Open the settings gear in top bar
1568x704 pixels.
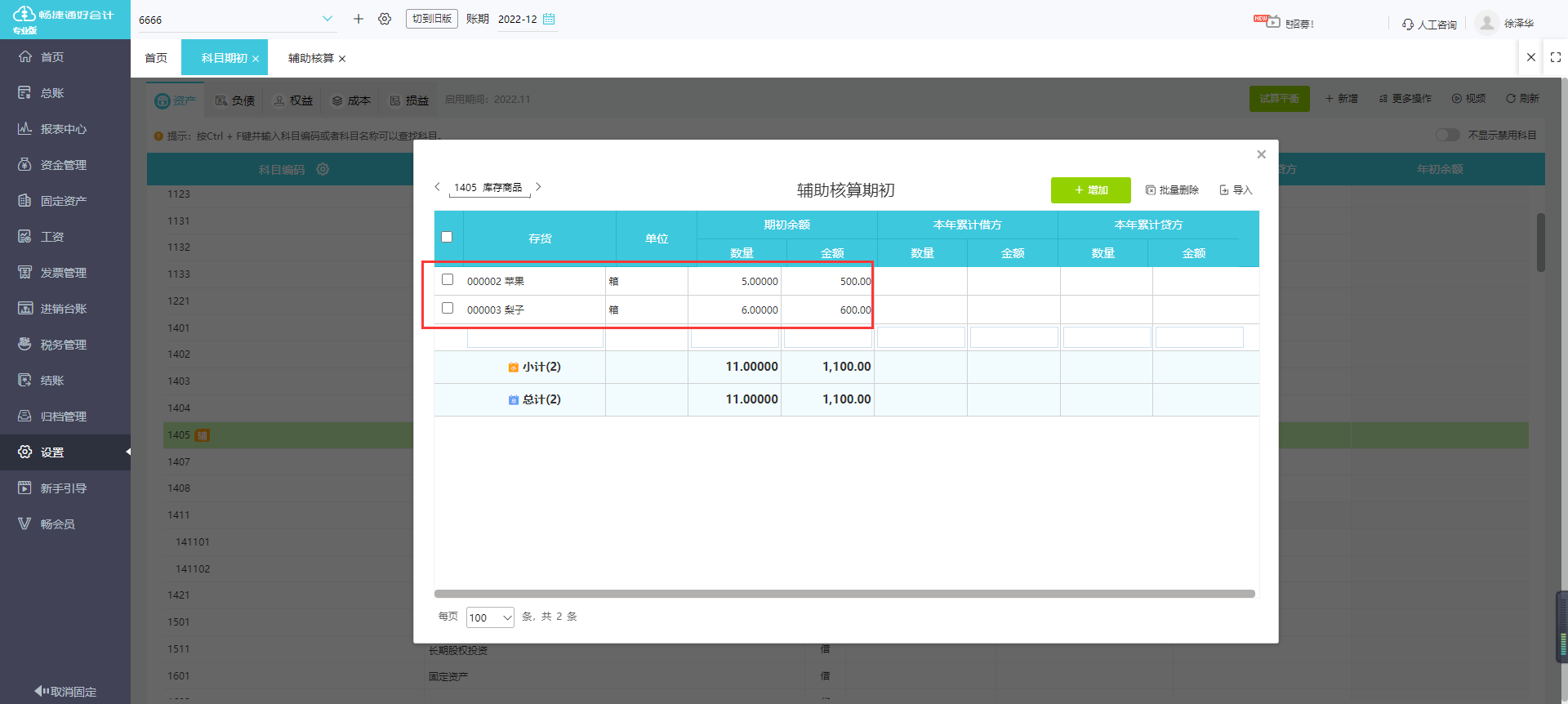click(385, 19)
